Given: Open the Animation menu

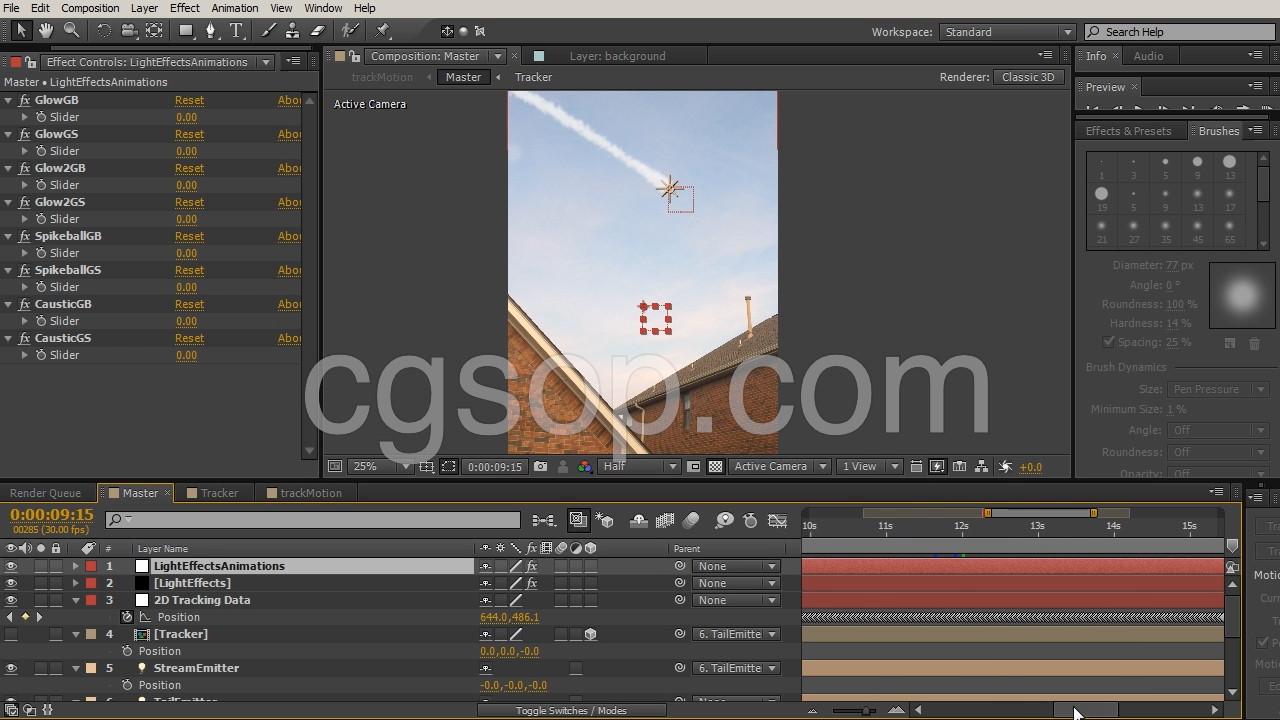Looking at the screenshot, I should (234, 8).
